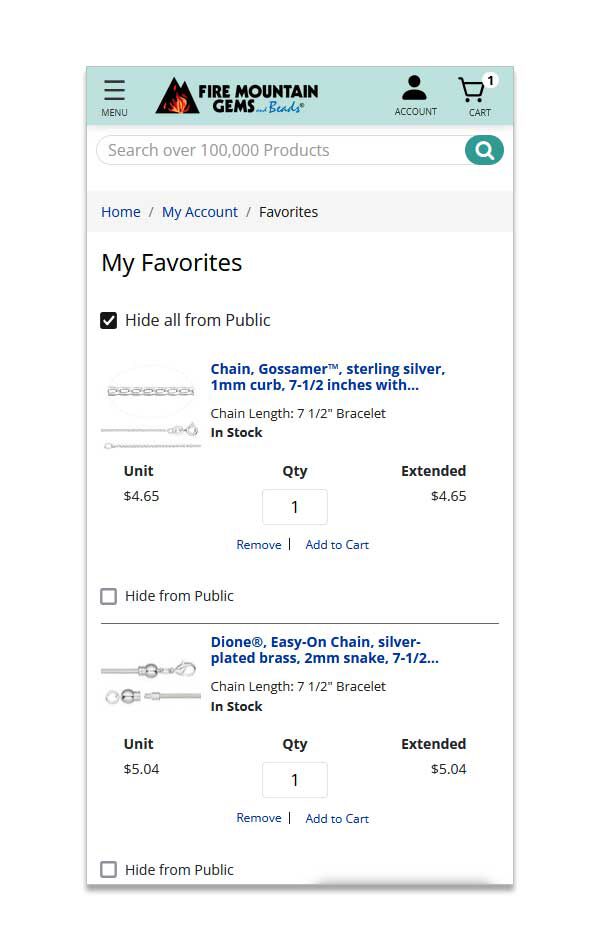Add the Dione chain to cart
The width and height of the screenshot is (600, 950).
point(337,819)
